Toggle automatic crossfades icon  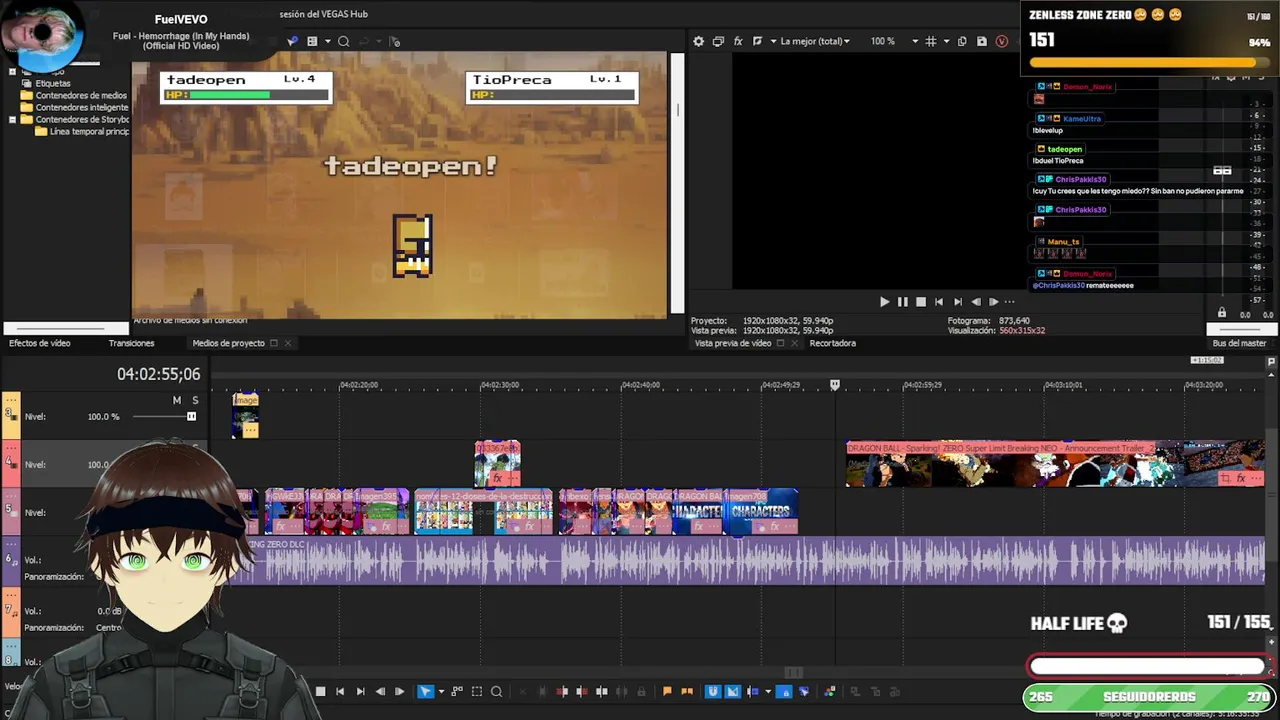[x=732, y=691]
